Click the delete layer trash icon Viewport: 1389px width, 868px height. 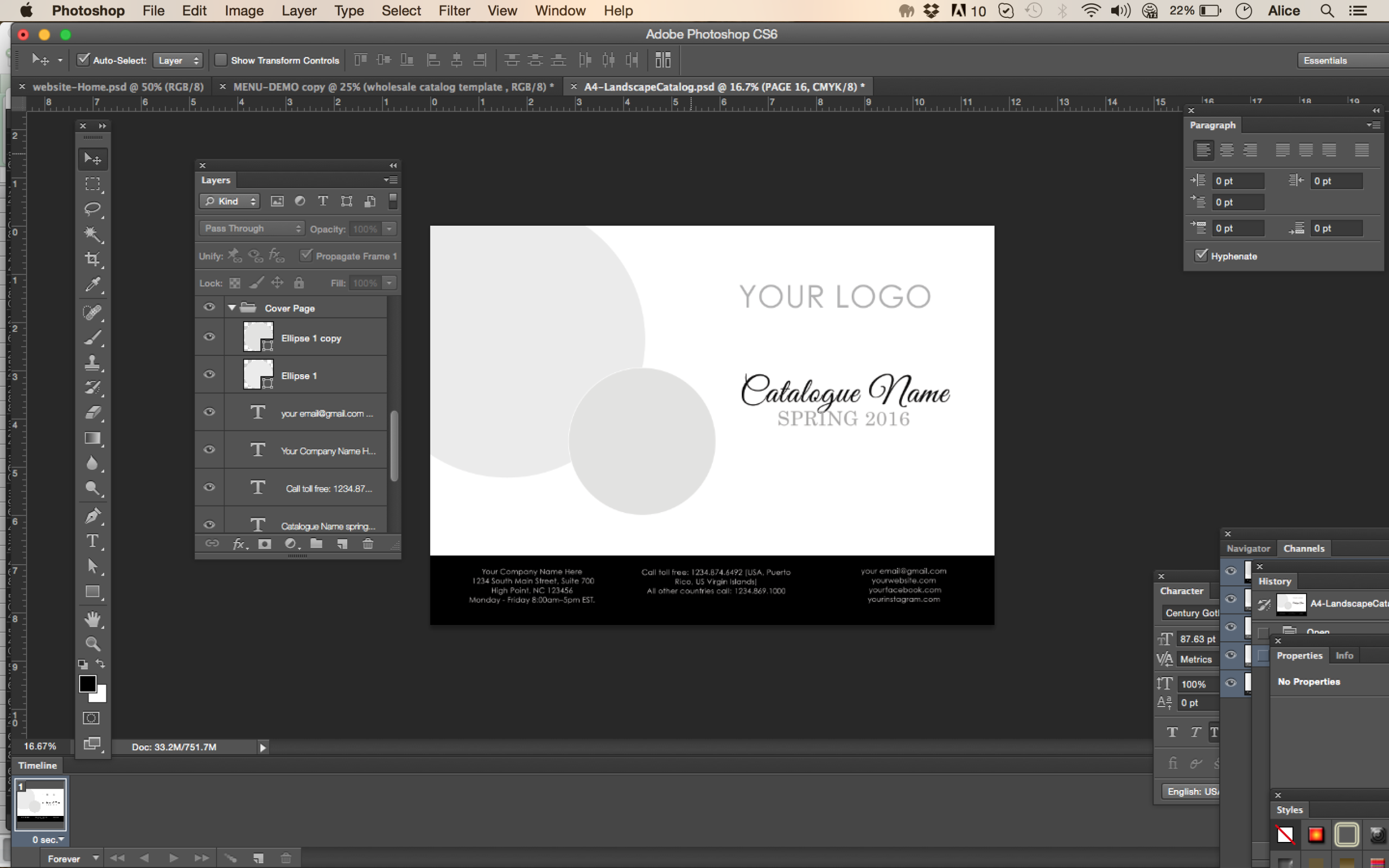(x=368, y=544)
